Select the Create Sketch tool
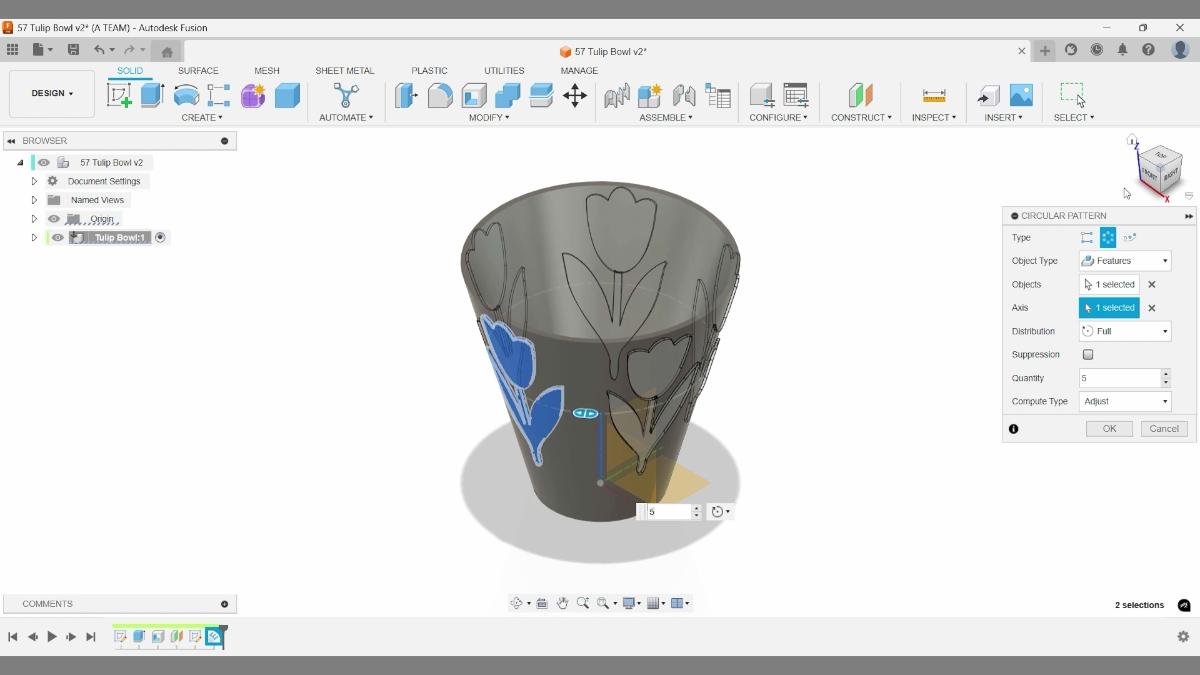 point(119,95)
